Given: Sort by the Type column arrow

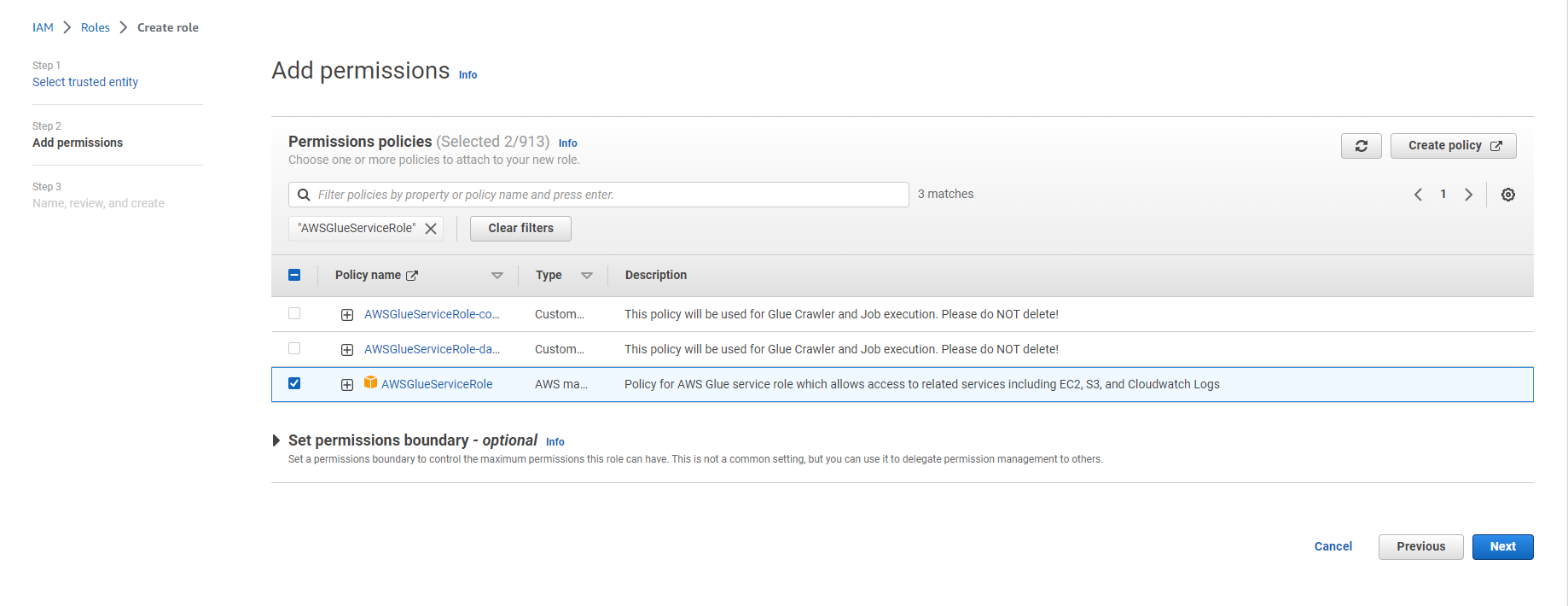Looking at the screenshot, I should tap(587, 276).
